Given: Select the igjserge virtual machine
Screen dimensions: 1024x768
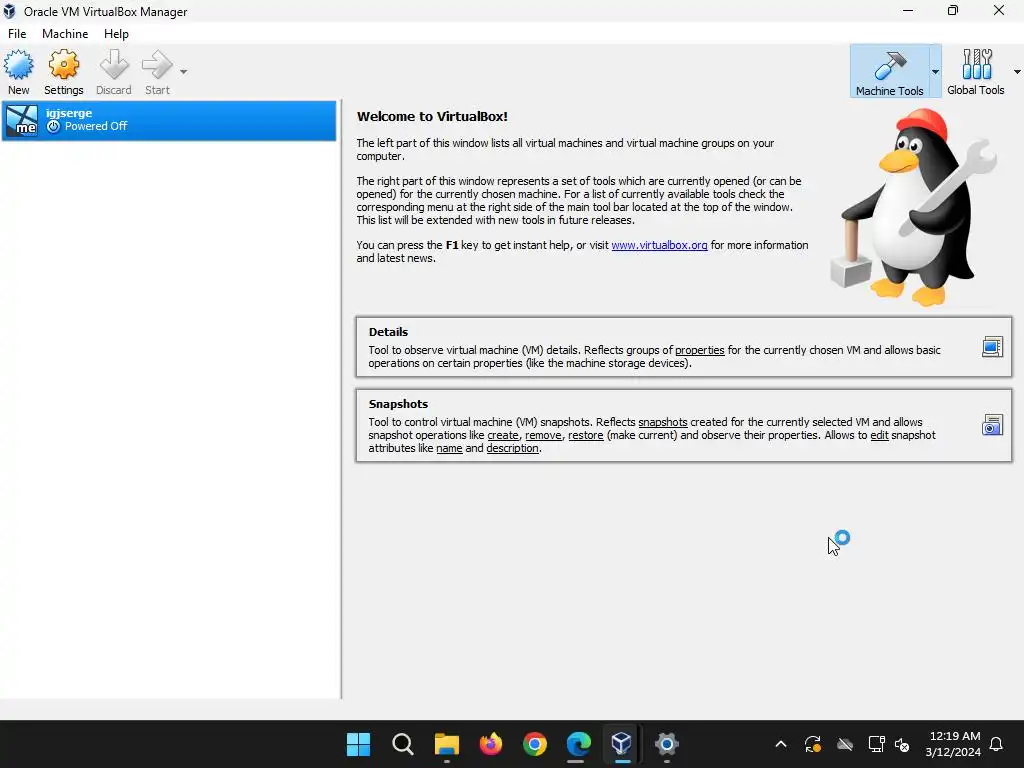Looking at the screenshot, I should pyautogui.click(x=168, y=121).
